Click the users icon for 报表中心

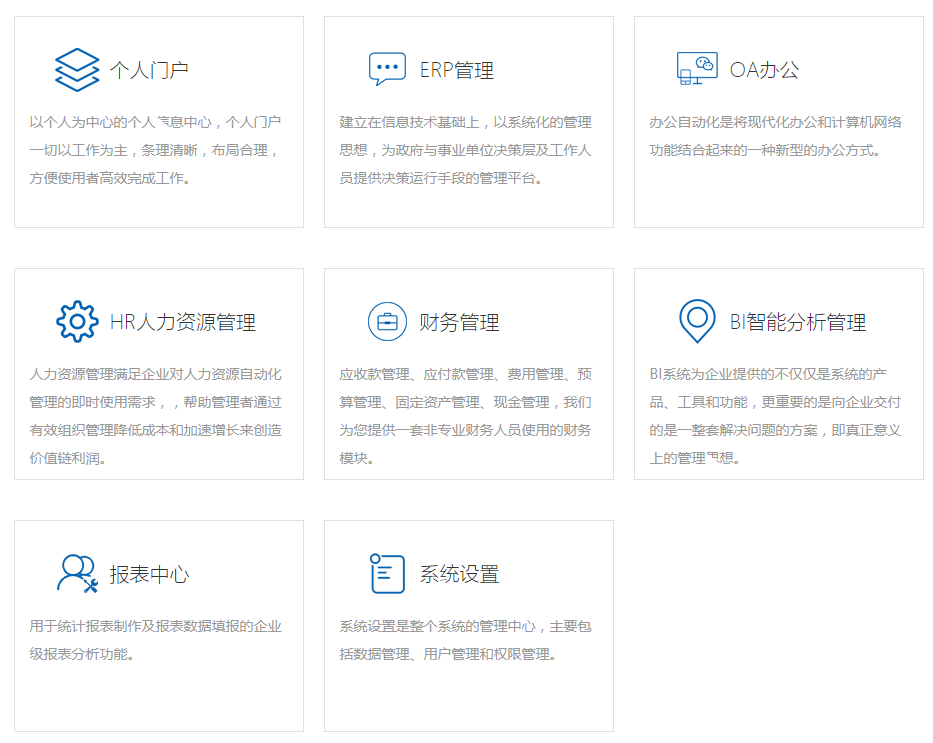click(x=77, y=574)
